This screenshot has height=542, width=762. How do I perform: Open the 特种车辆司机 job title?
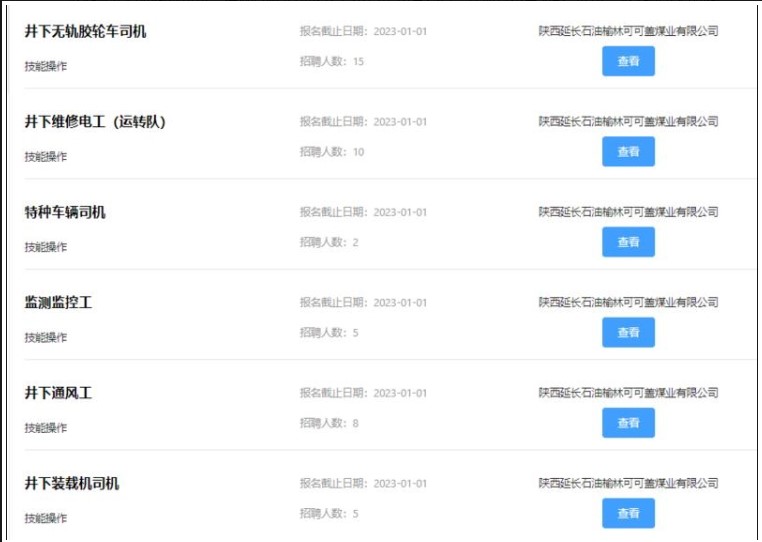coord(65,212)
